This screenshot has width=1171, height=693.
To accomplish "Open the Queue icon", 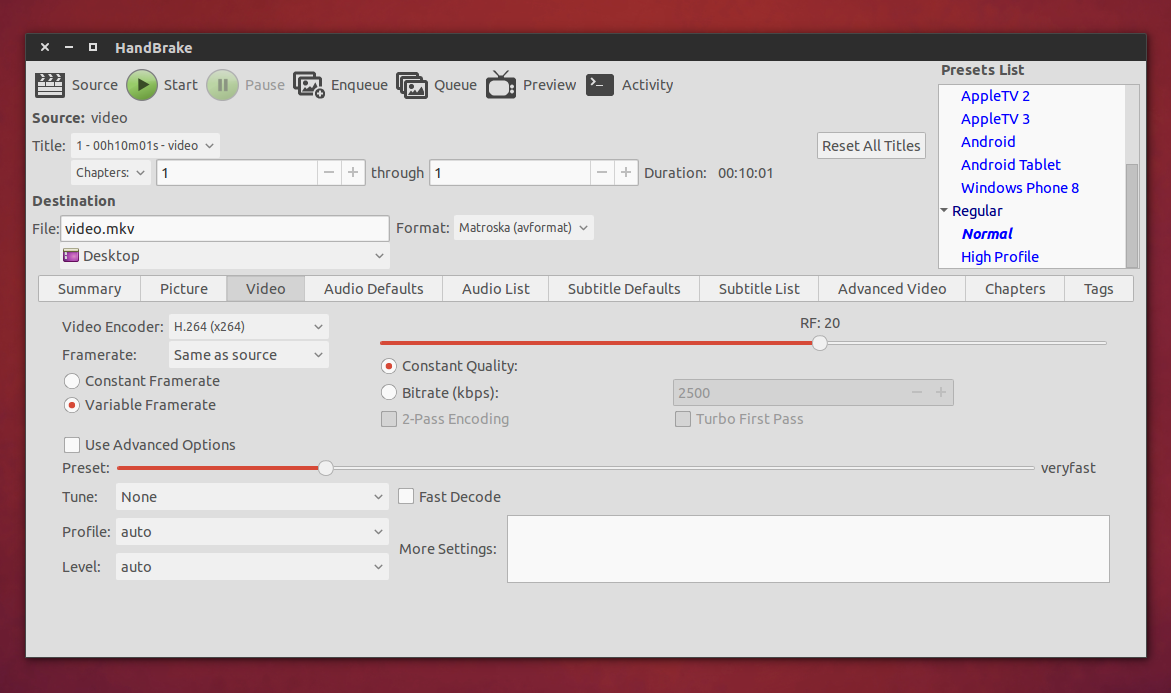I will 411,85.
